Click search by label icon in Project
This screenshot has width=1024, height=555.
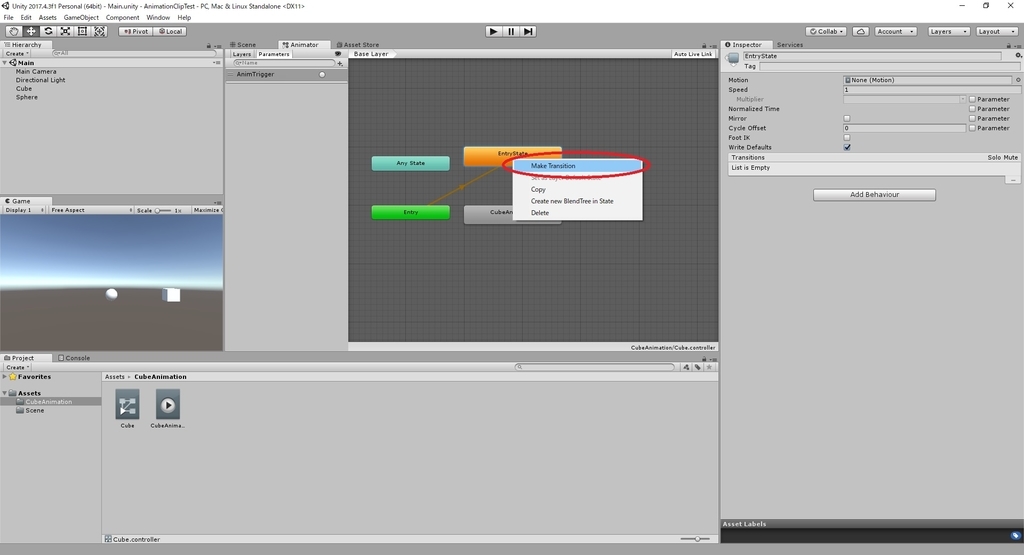tap(697, 367)
